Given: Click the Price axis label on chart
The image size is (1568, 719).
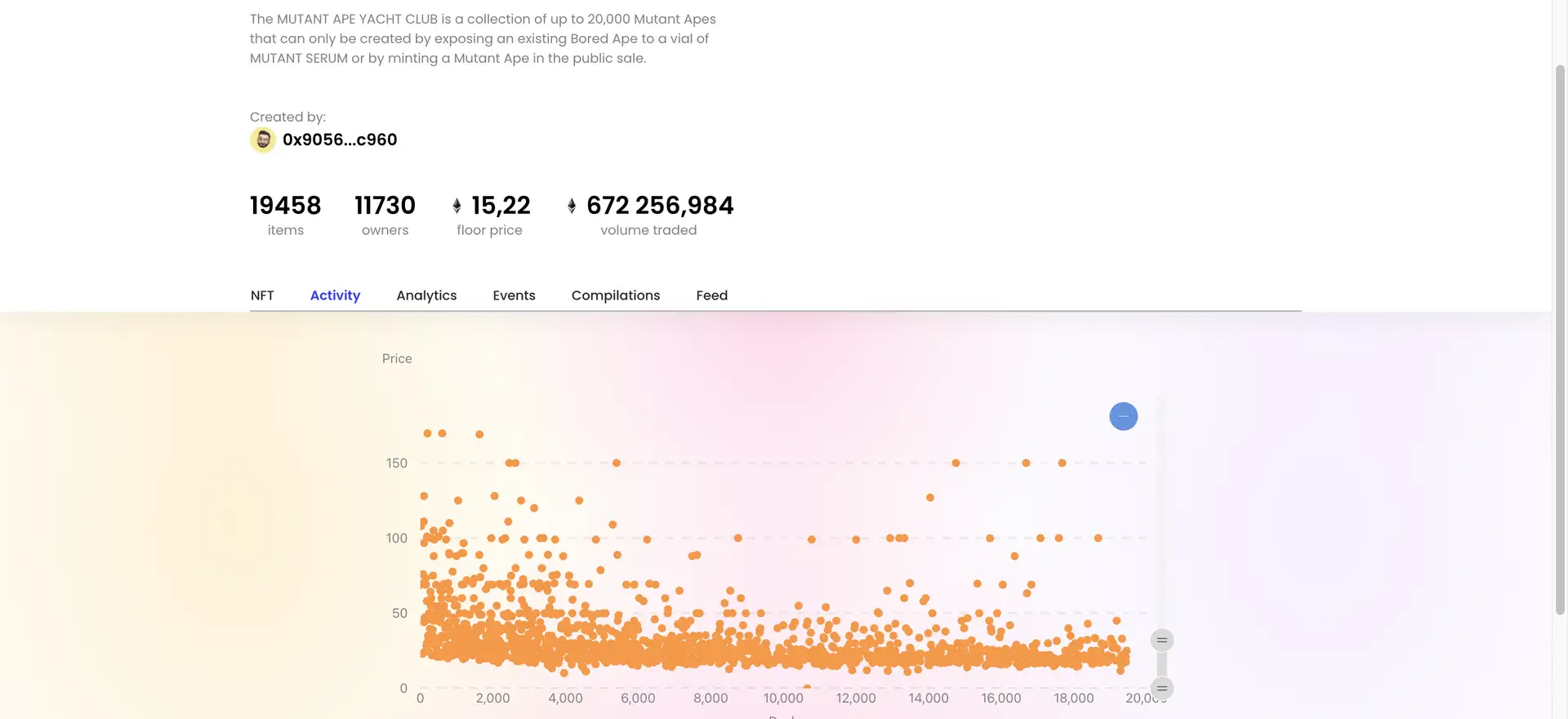Looking at the screenshot, I should click(x=397, y=359).
